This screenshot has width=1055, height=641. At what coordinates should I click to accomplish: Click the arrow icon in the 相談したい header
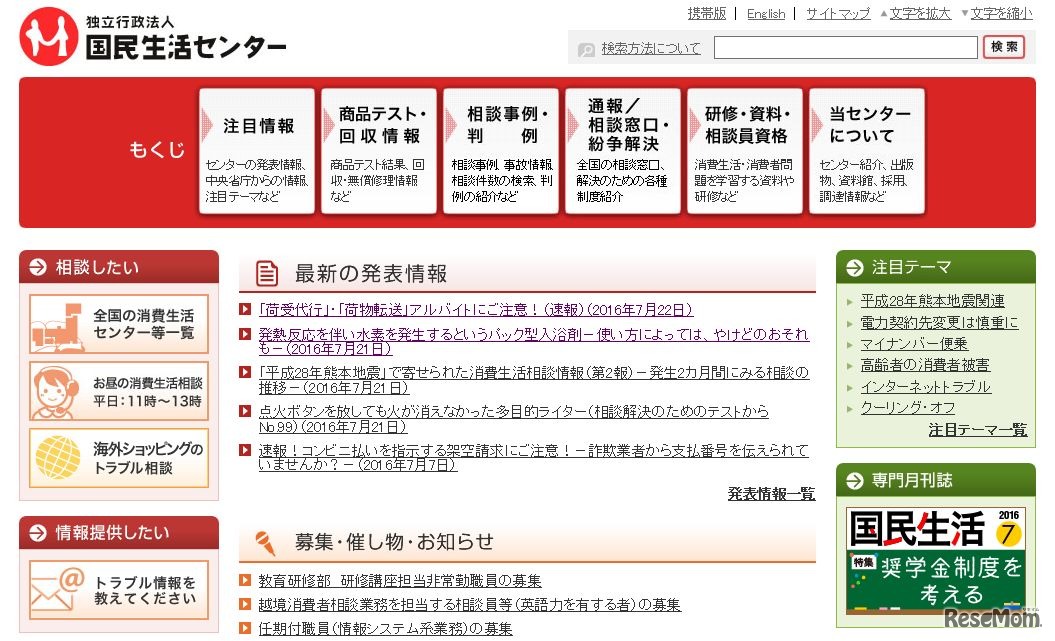(x=35, y=267)
